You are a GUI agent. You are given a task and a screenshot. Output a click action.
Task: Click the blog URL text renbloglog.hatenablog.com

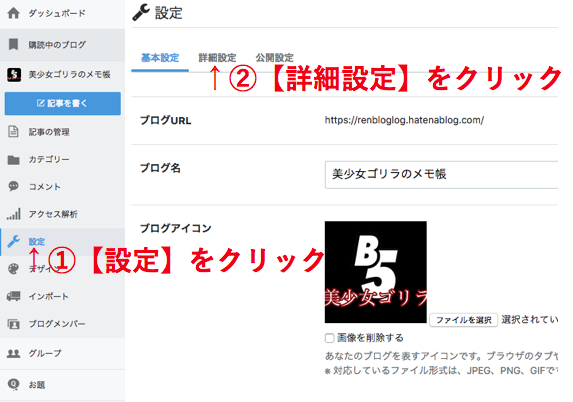[x=404, y=120]
